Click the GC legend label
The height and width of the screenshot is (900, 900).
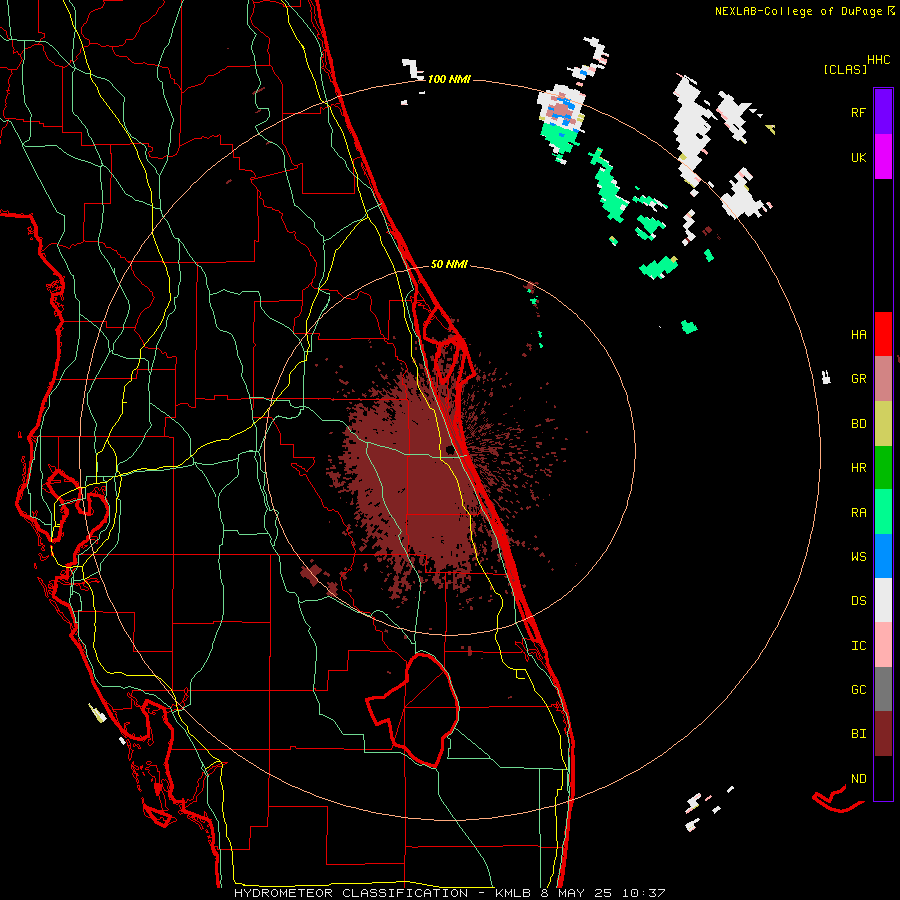[858, 690]
